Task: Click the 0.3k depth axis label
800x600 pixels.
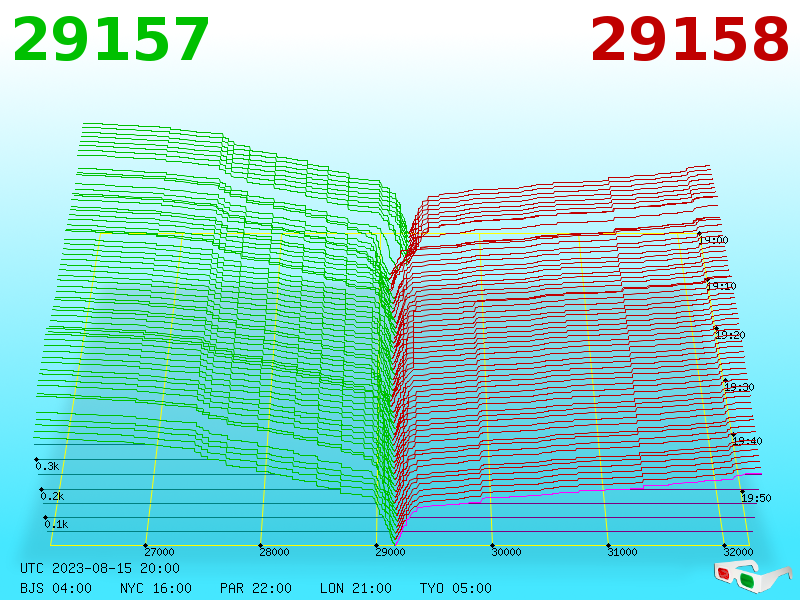Action: 47,466
